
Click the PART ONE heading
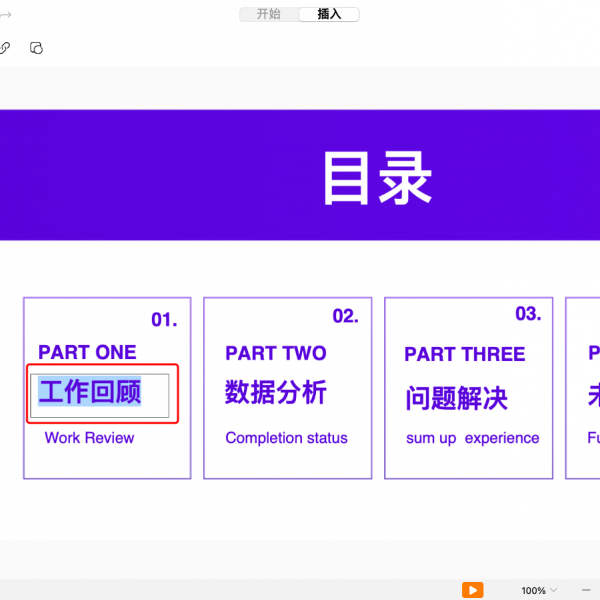[x=87, y=352]
